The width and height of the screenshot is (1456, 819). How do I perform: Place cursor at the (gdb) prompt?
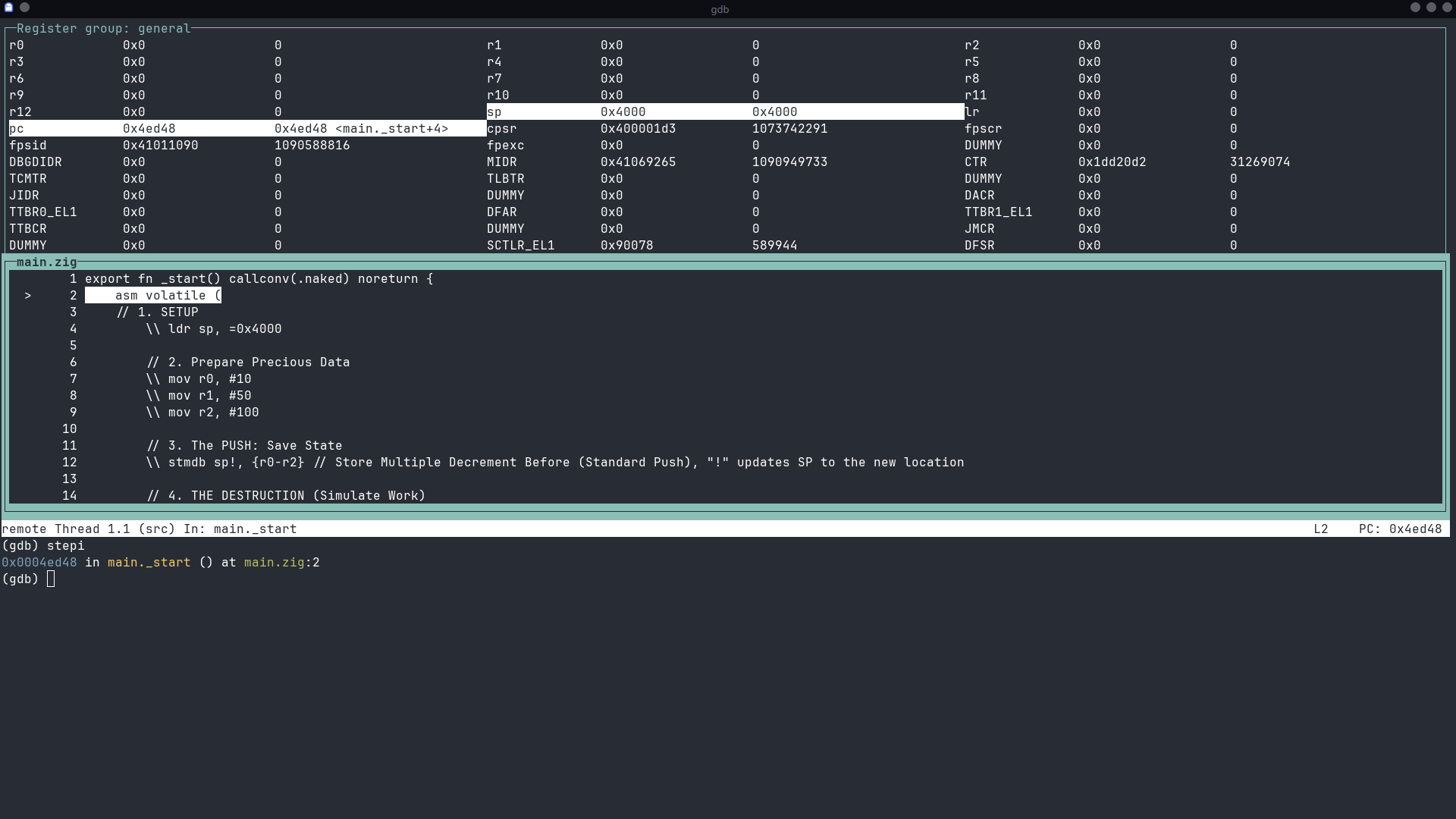[x=51, y=579]
